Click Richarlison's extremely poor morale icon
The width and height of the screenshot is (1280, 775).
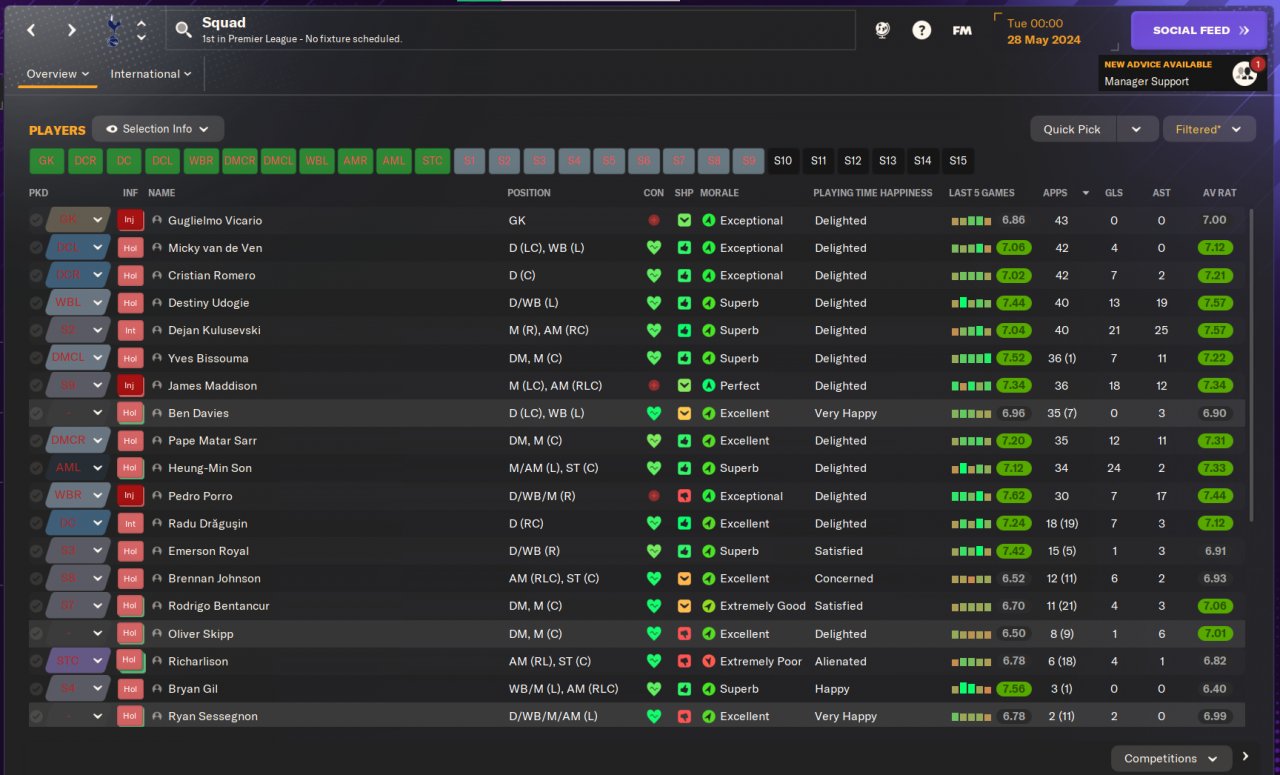click(709, 661)
